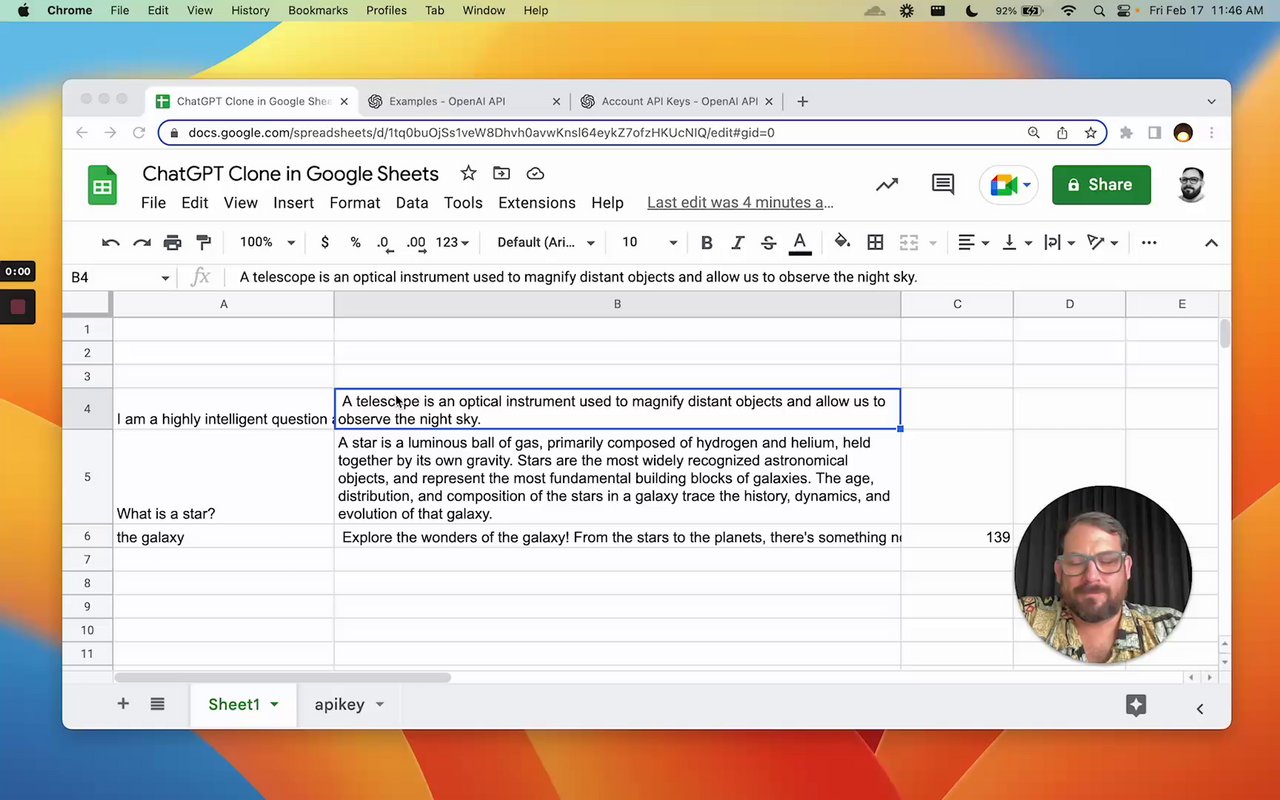This screenshot has width=1280, height=800.
Task: Expand the Google Meet call dropdown
Action: click(1027, 185)
